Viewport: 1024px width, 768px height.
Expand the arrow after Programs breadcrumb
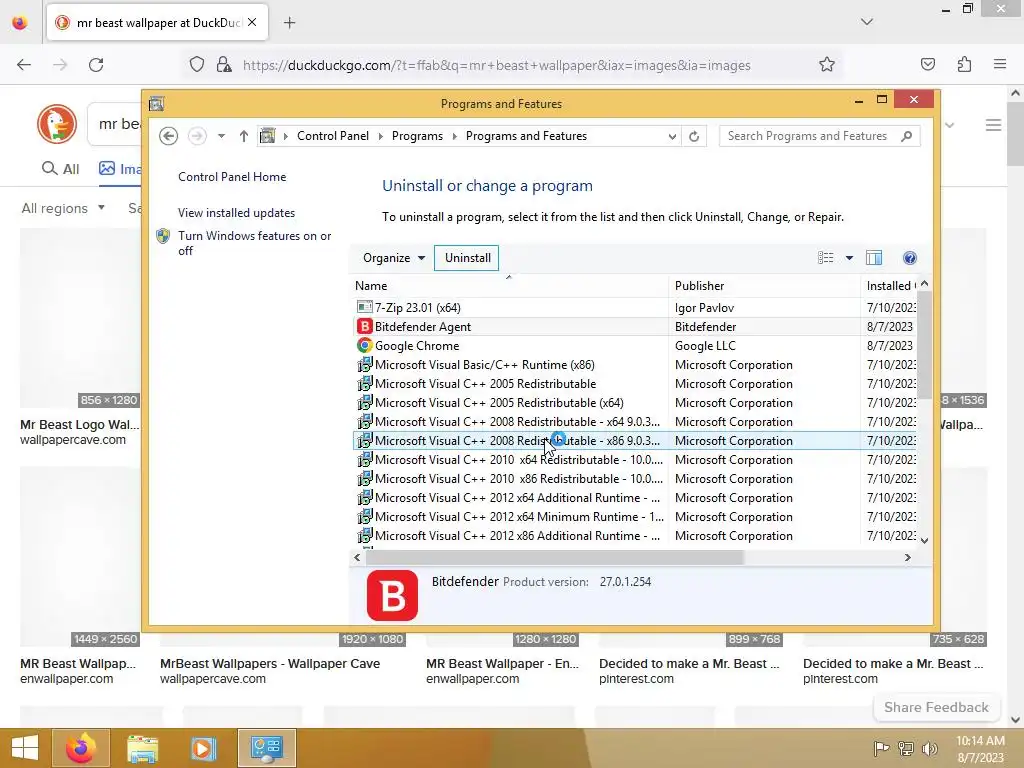(455, 136)
